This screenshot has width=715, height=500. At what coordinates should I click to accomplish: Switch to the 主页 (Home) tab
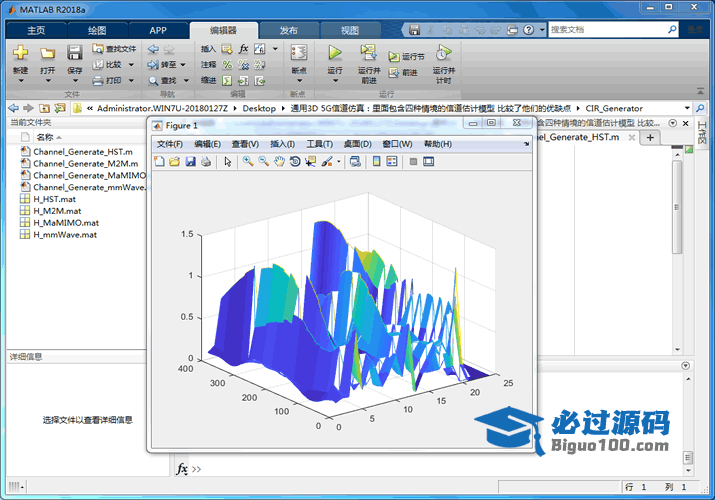[x=36, y=31]
